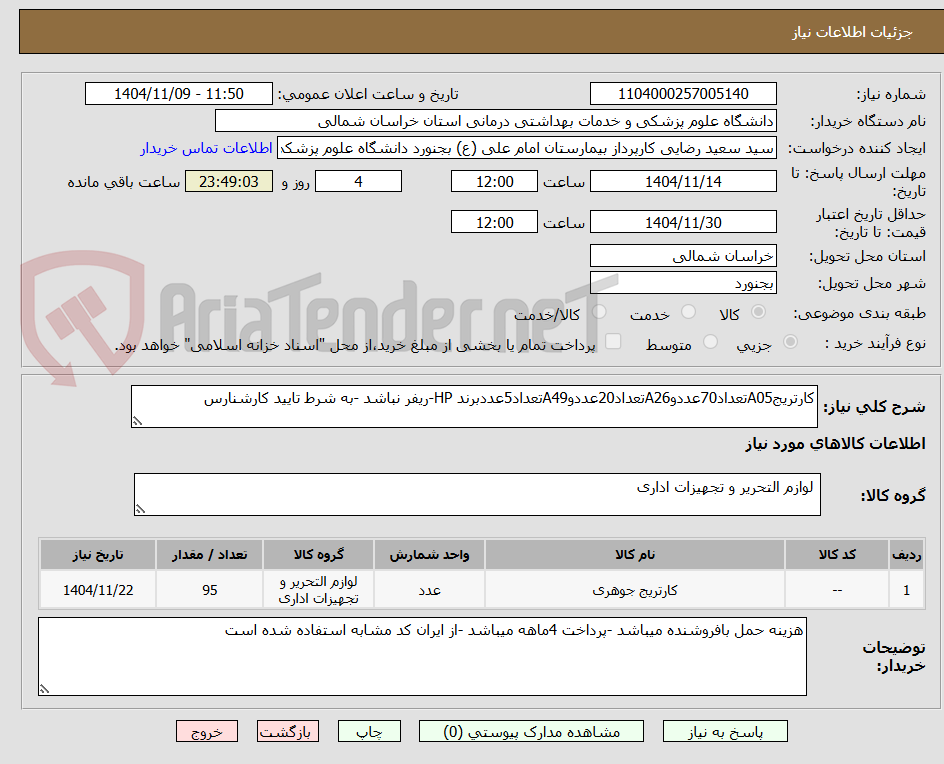
Task: Click the نام دستگاه خریدار field
Action: point(495,121)
